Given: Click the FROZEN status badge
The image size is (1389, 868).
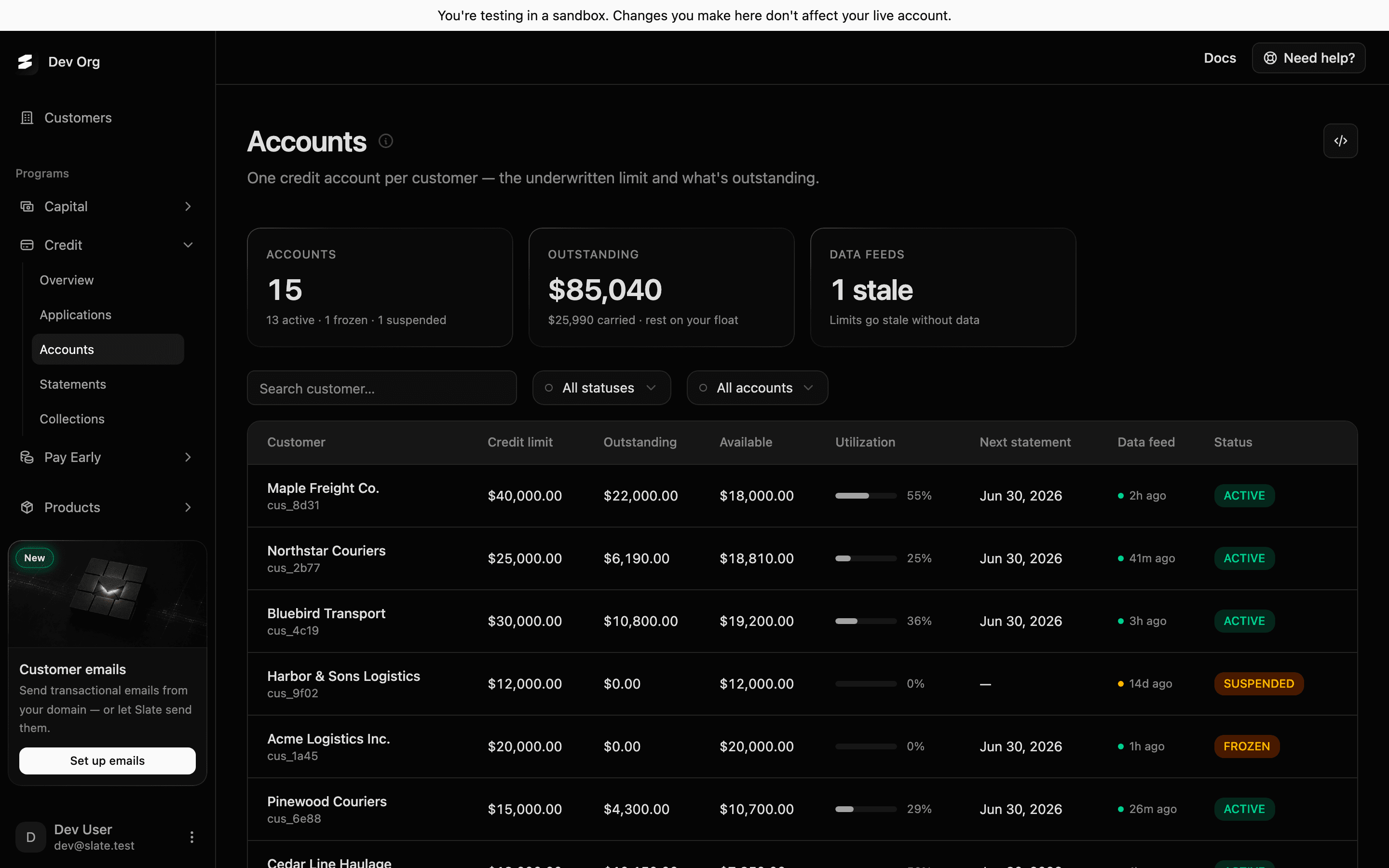Looking at the screenshot, I should coord(1246,746).
